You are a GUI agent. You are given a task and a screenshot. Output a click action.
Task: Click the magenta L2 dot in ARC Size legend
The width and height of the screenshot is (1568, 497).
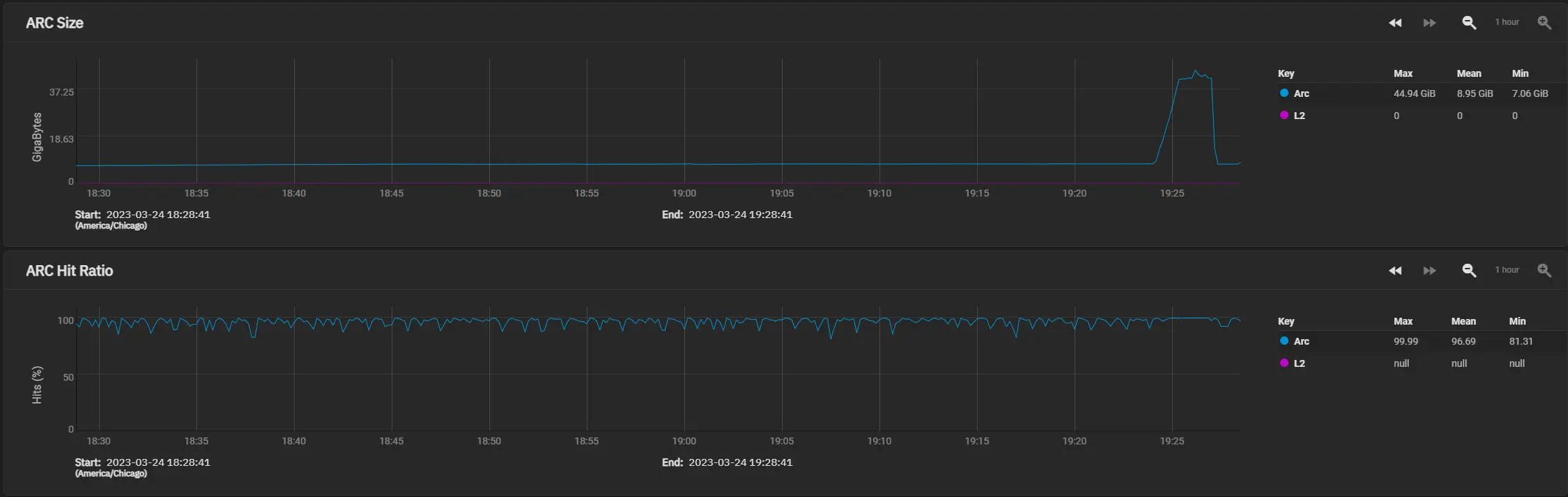tap(1284, 116)
